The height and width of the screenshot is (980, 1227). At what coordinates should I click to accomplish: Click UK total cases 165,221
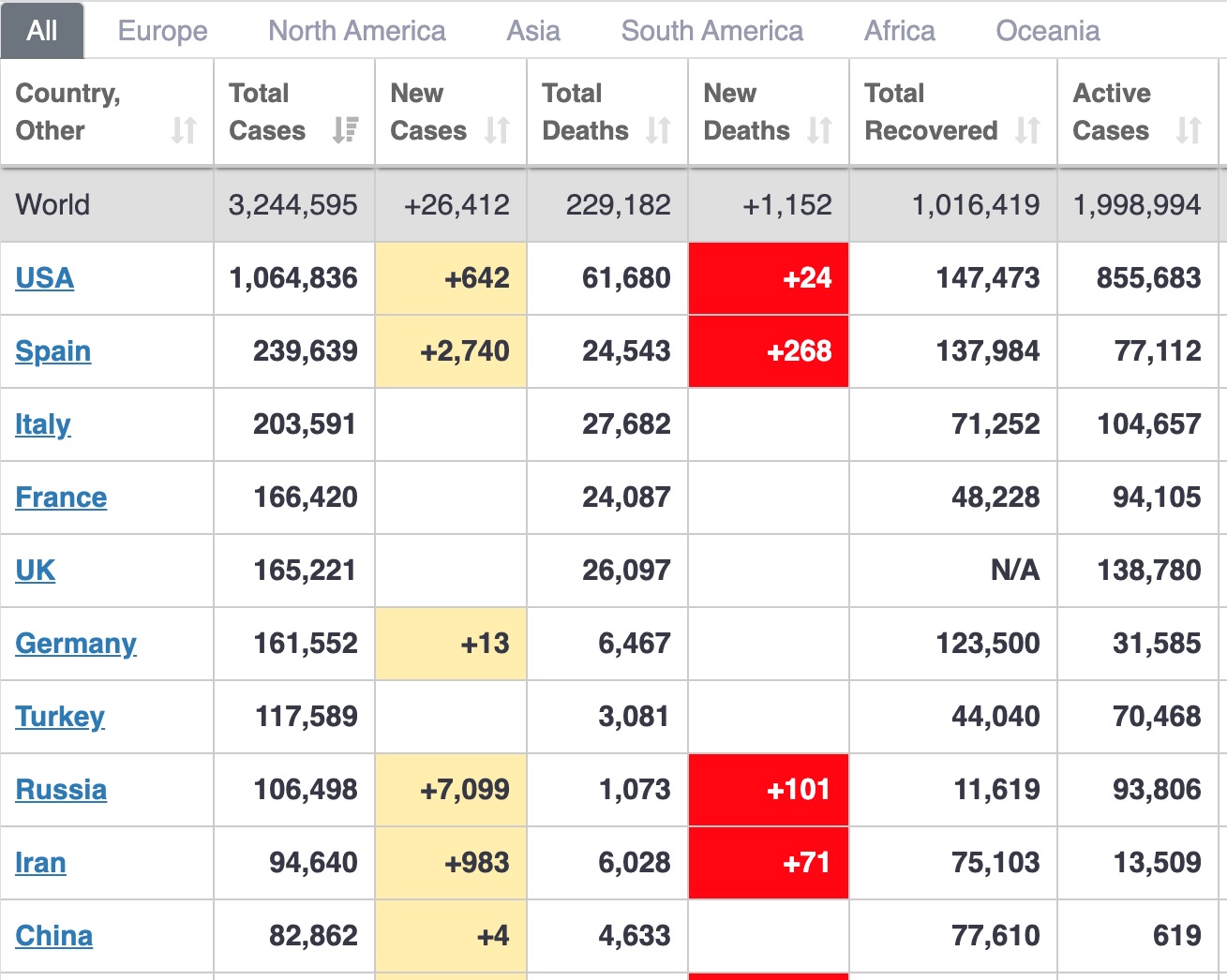click(x=305, y=571)
